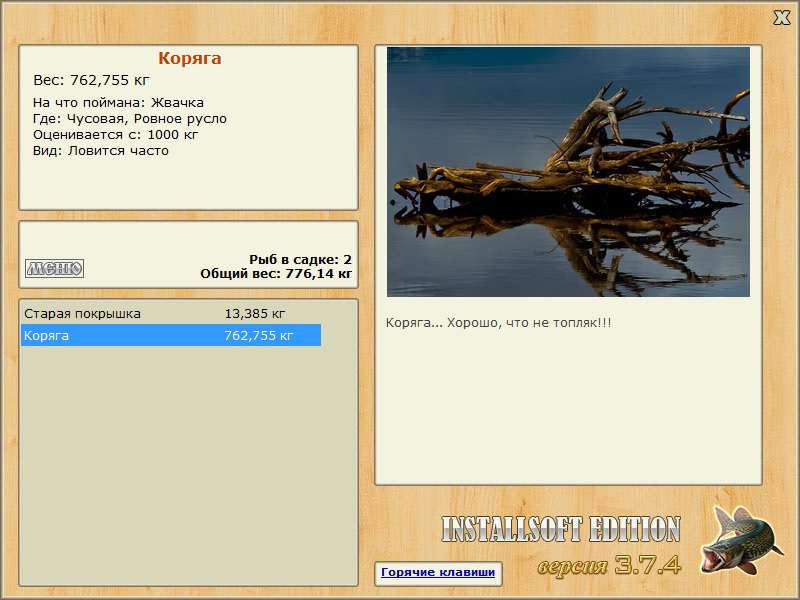
Task: Click the 762,755 кг value in list
Action: click(x=259, y=336)
